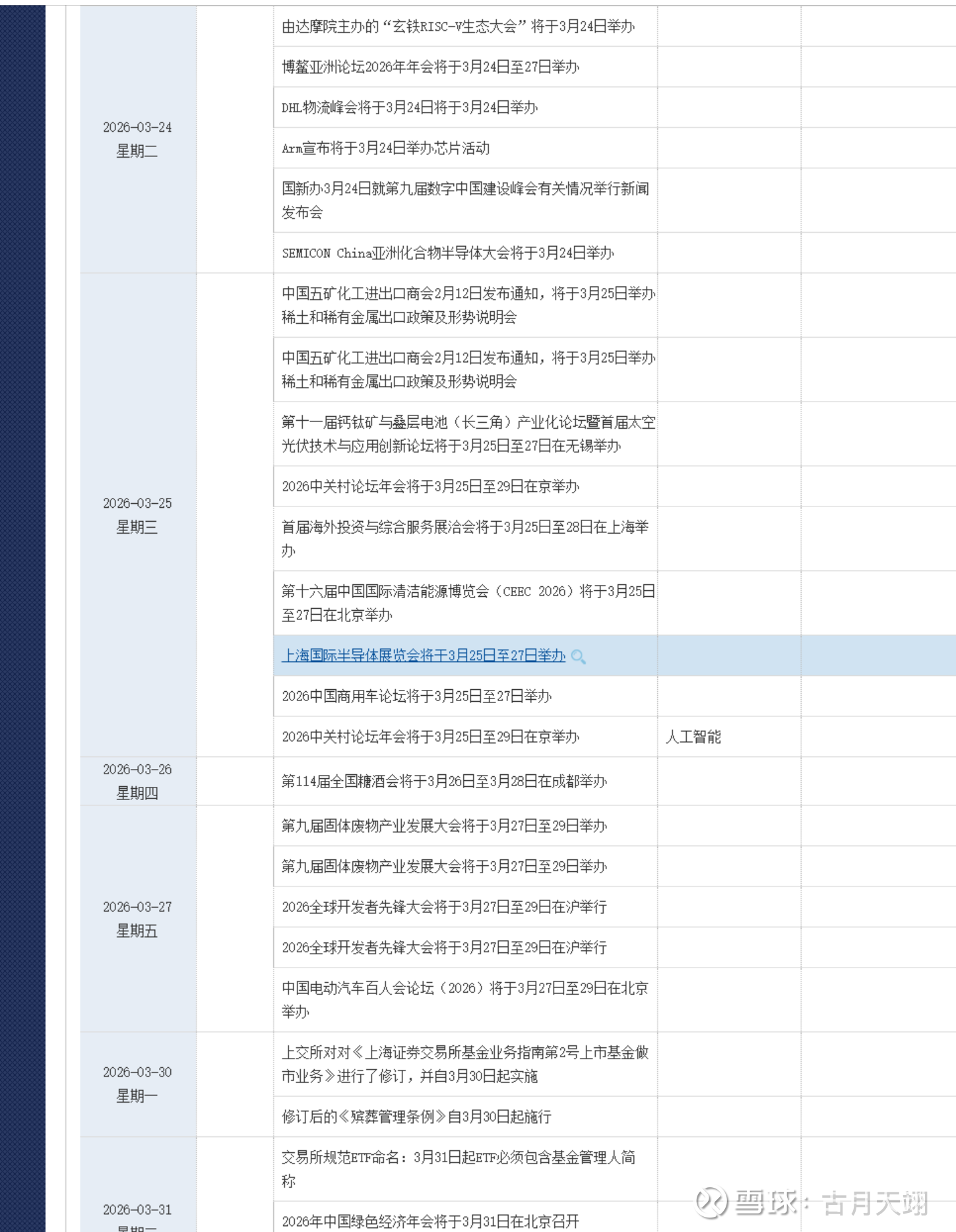Click the 人工智能 tag cell
The image size is (956, 1232).
click(693, 737)
